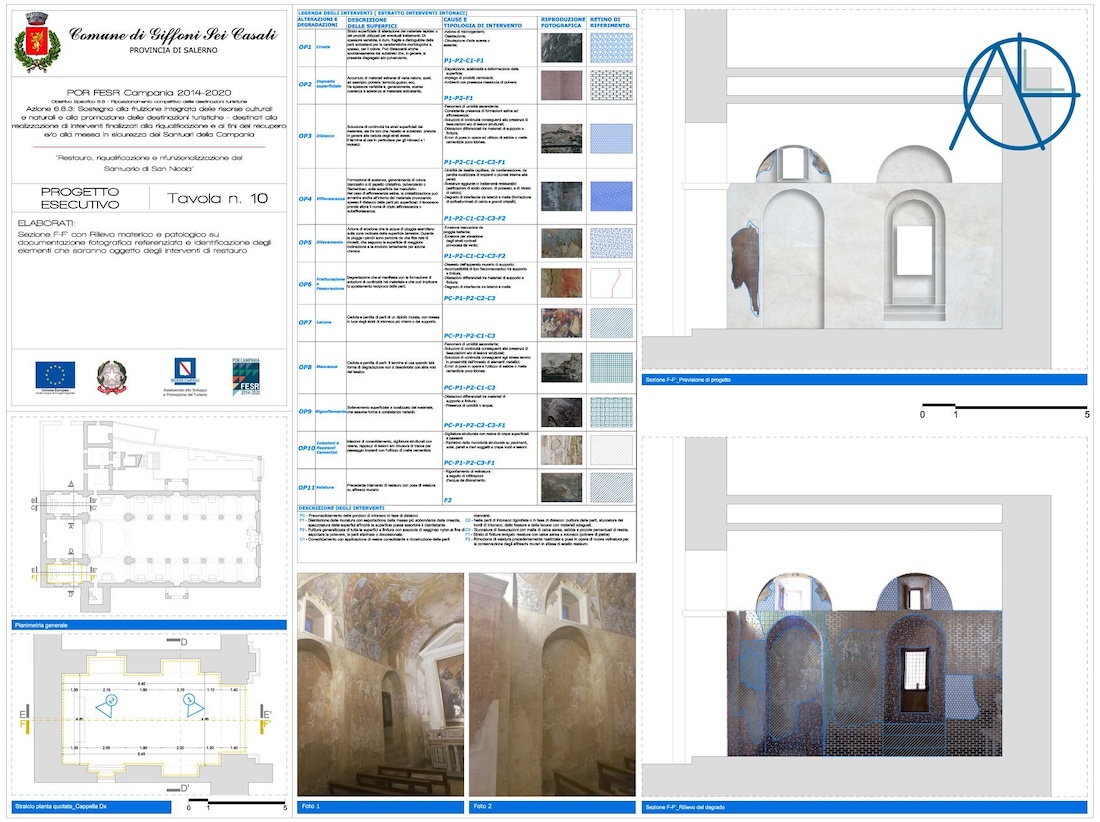The height and width of the screenshot is (822, 1100).
Task: Click the European Union flag logo
Action: coord(53,374)
